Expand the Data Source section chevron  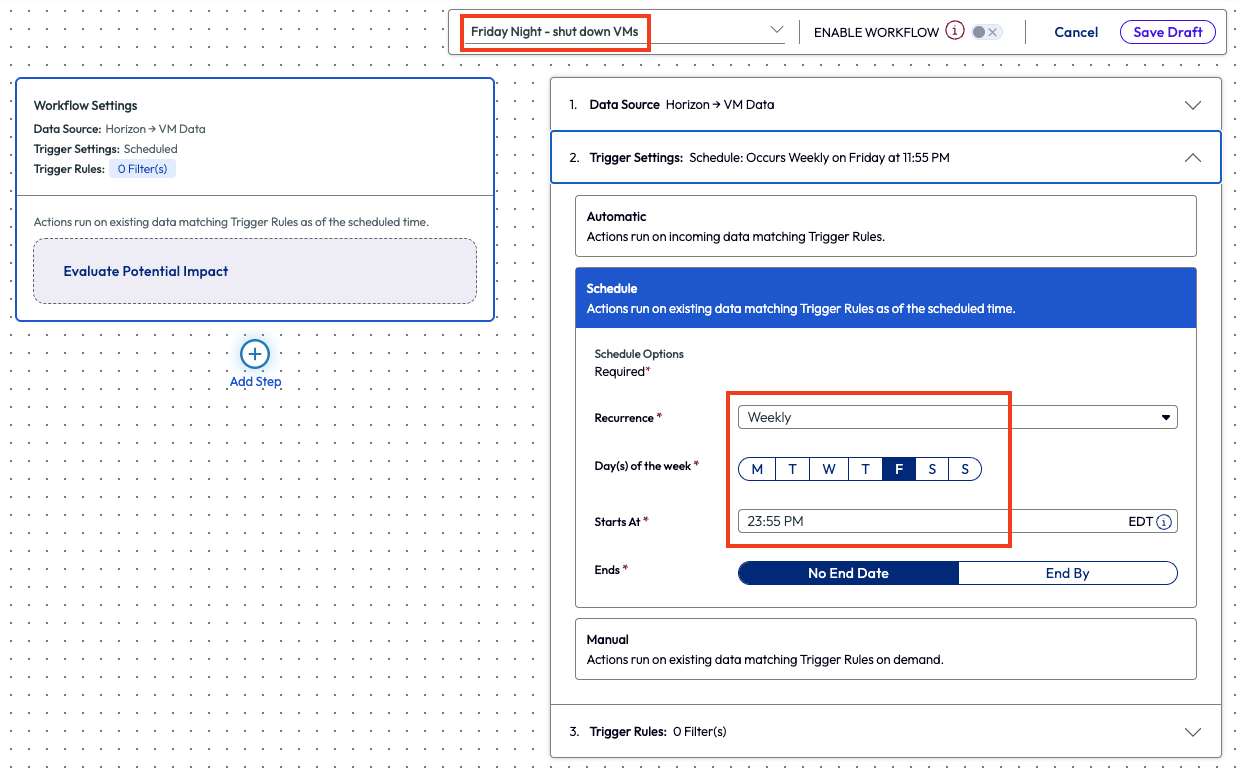pyautogui.click(x=1192, y=105)
